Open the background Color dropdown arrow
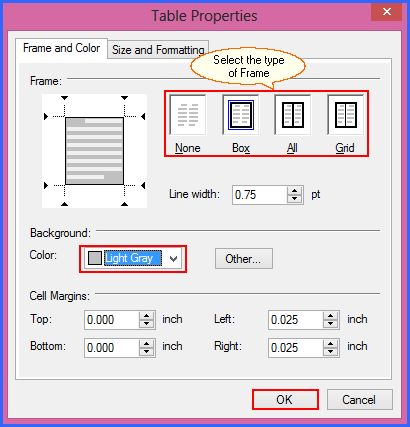The height and width of the screenshot is (427, 410). pyautogui.click(x=173, y=259)
